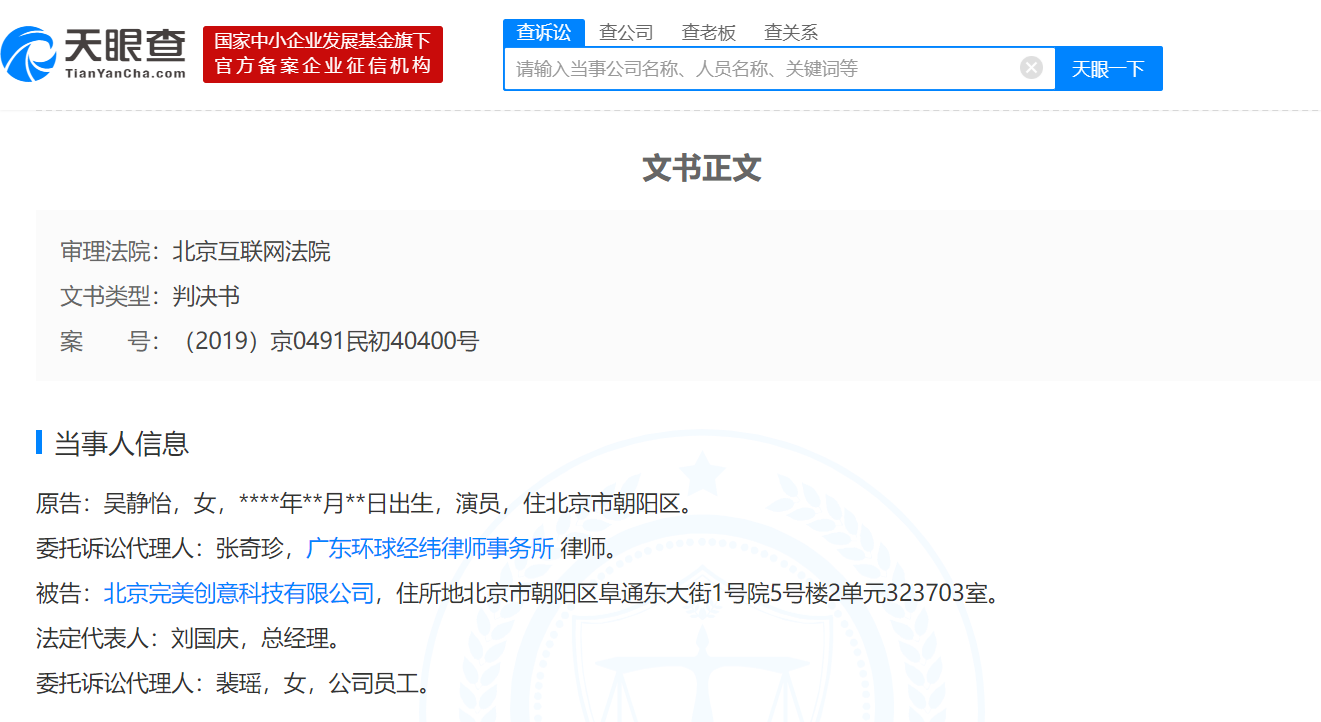Click the case number (2019)京0491民初40400号
The image size is (1321, 722).
(326, 341)
